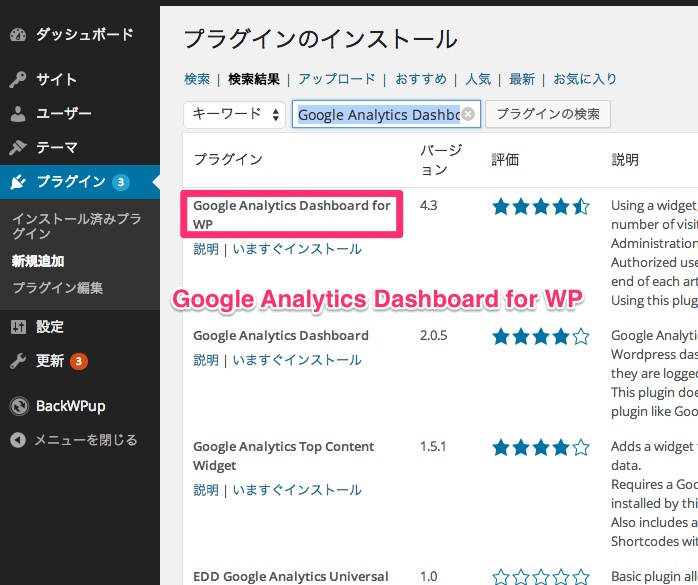The image size is (698, 585).
Task: Click the プラグインの検索 button
Action: tap(548, 114)
